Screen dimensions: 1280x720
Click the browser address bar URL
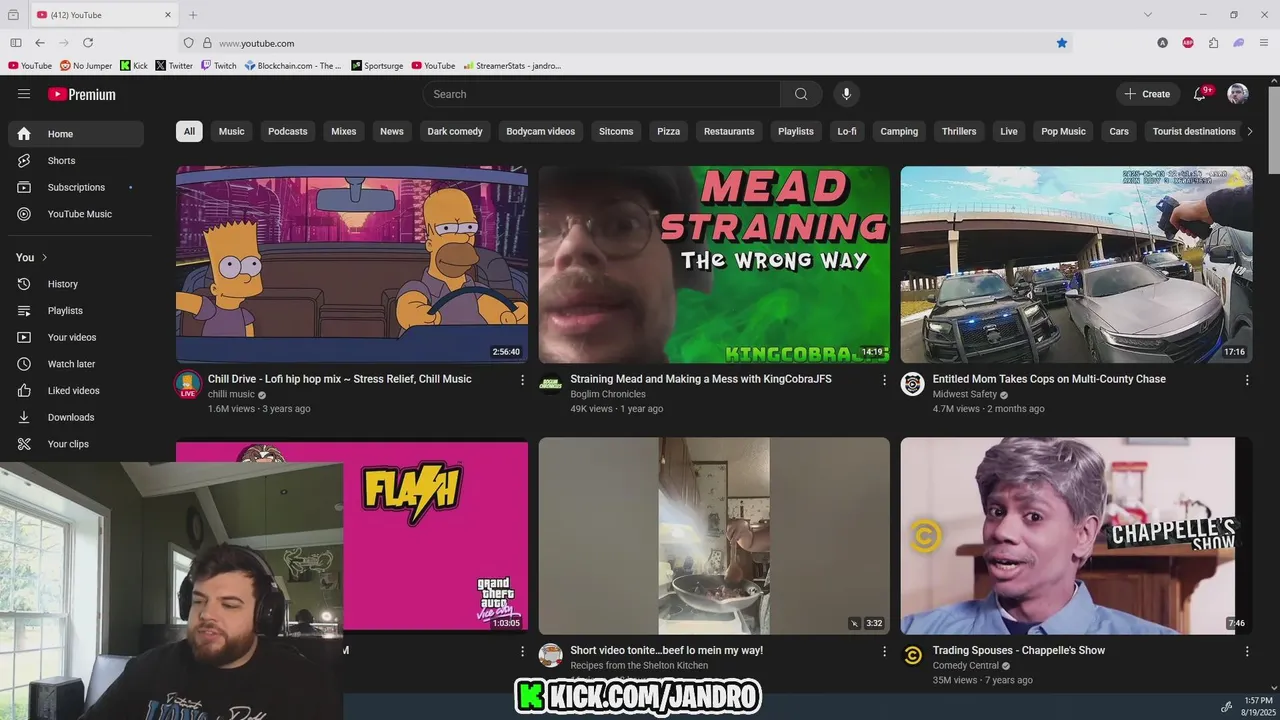256,43
